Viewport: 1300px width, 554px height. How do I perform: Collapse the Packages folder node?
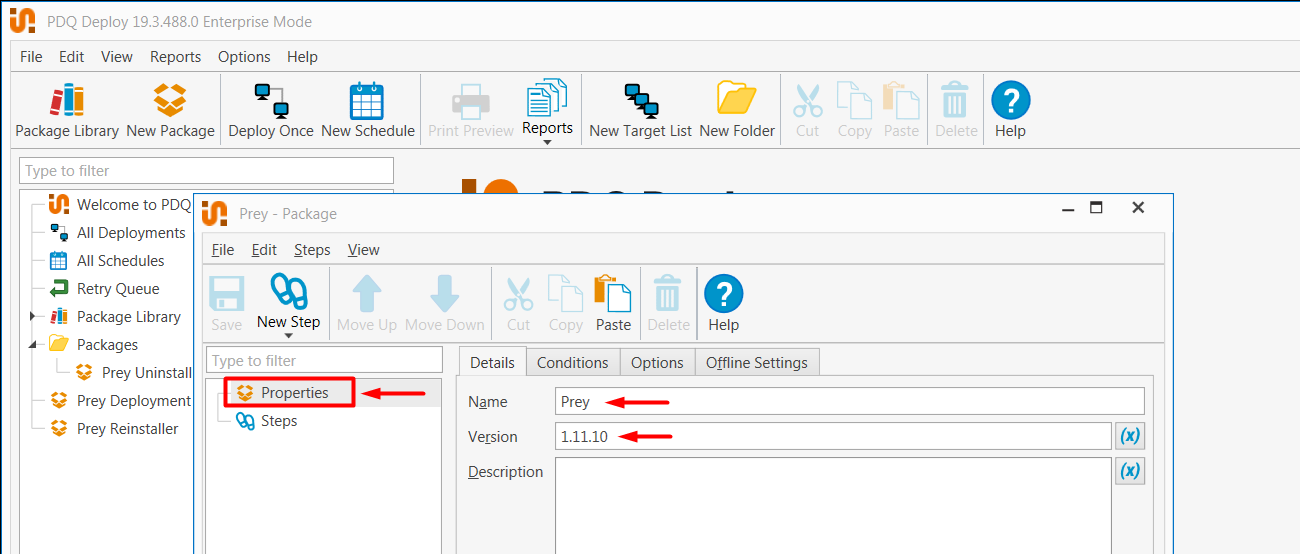32,345
